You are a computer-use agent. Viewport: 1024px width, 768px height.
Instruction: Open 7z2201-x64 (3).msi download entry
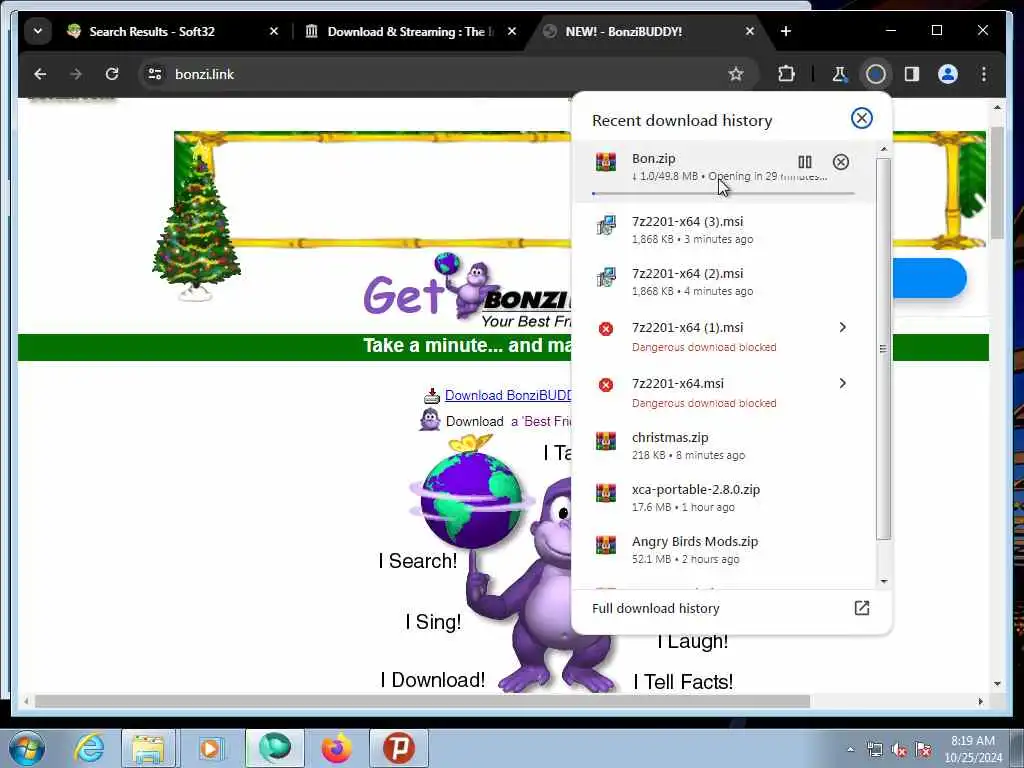(724, 230)
